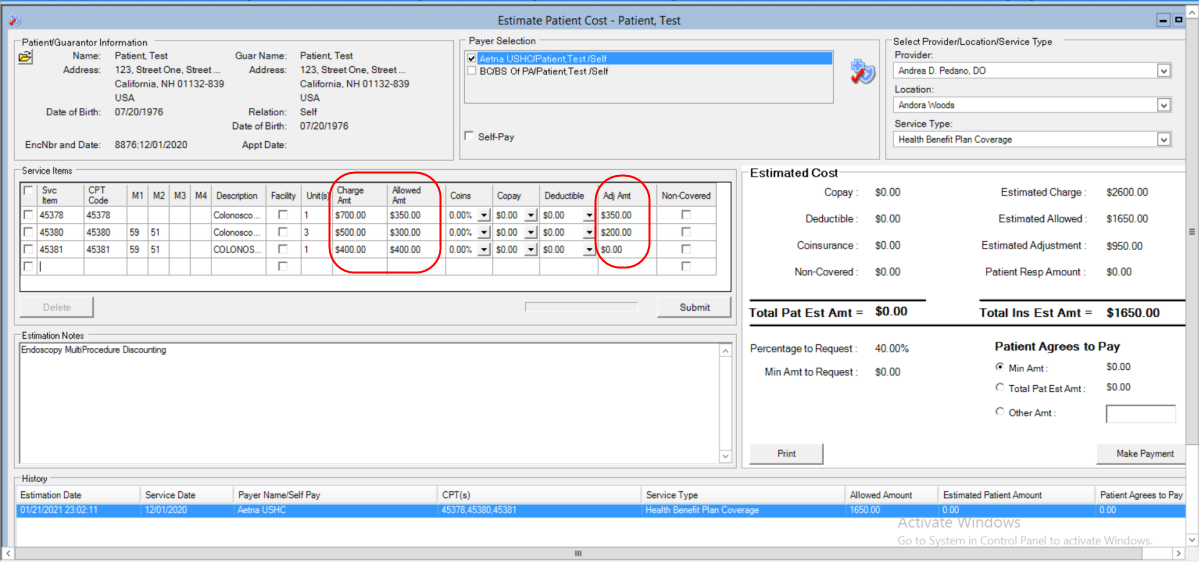Viewport: 1199px width, 562px height.
Task: Click the Estimation Notes scroll-down arrow
Action: 726,456
